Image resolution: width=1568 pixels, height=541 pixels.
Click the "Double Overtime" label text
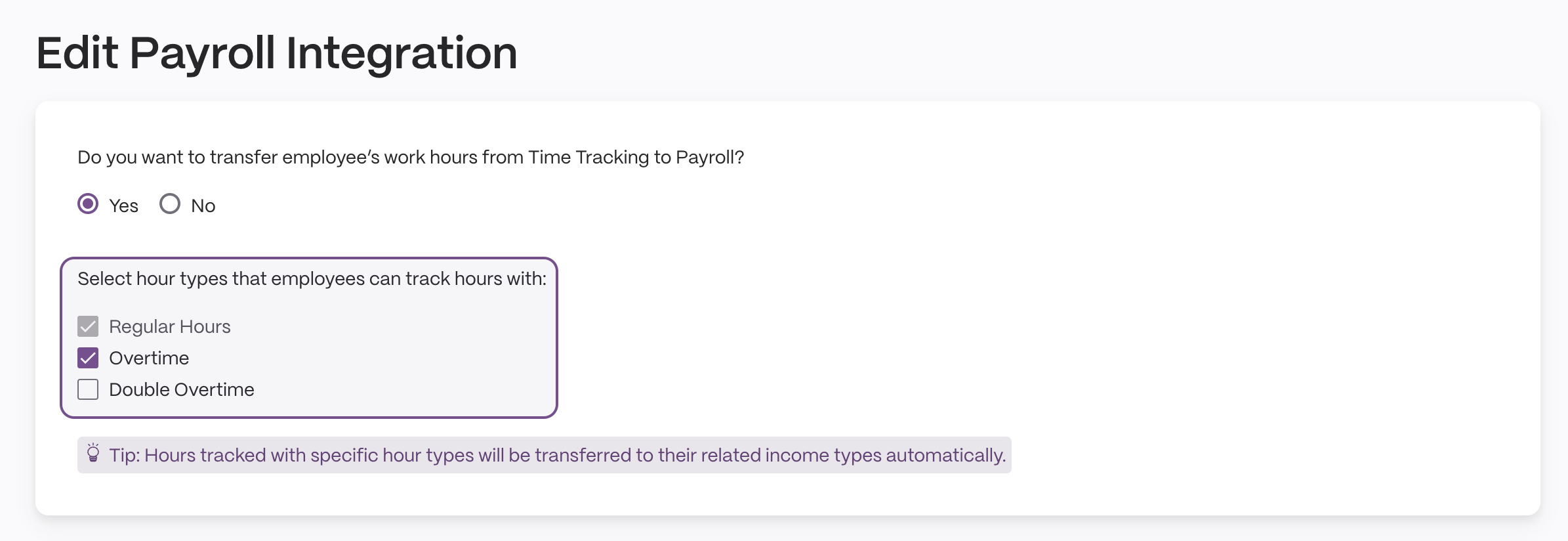point(182,389)
